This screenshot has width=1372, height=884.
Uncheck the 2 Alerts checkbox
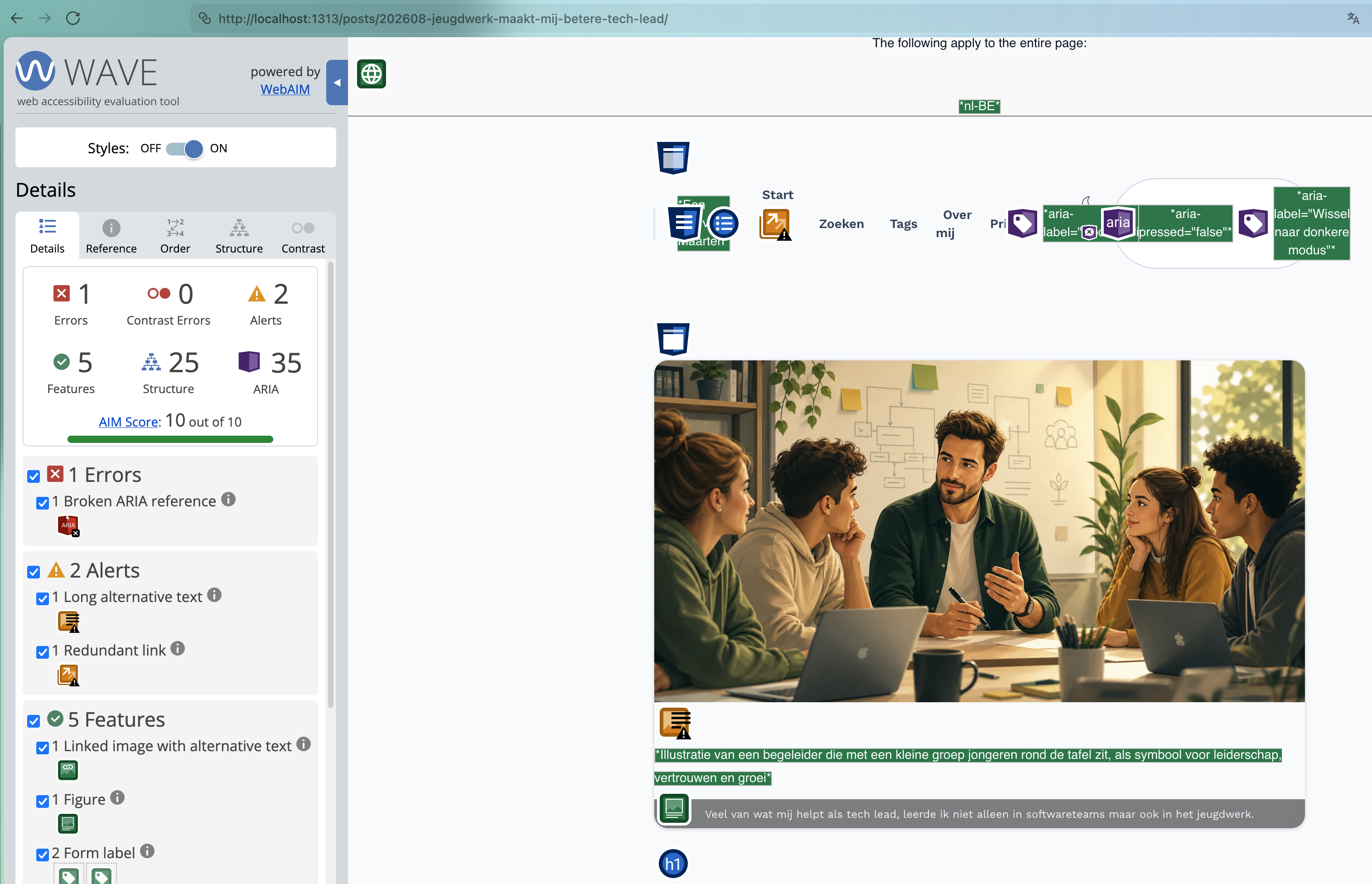34,572
